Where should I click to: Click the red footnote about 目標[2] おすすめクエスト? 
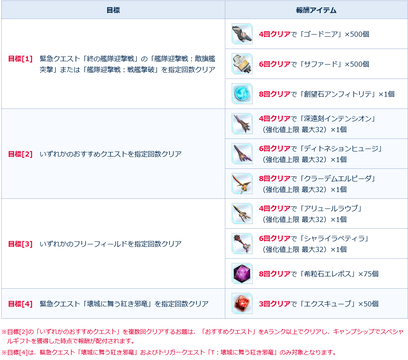click(x=203, y=336)
